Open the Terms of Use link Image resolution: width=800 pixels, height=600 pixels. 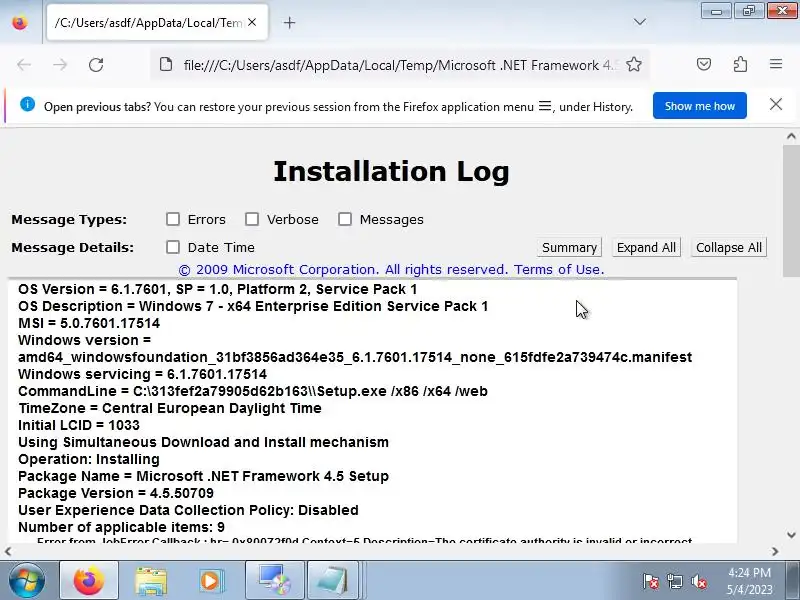(x=559, y=269)
